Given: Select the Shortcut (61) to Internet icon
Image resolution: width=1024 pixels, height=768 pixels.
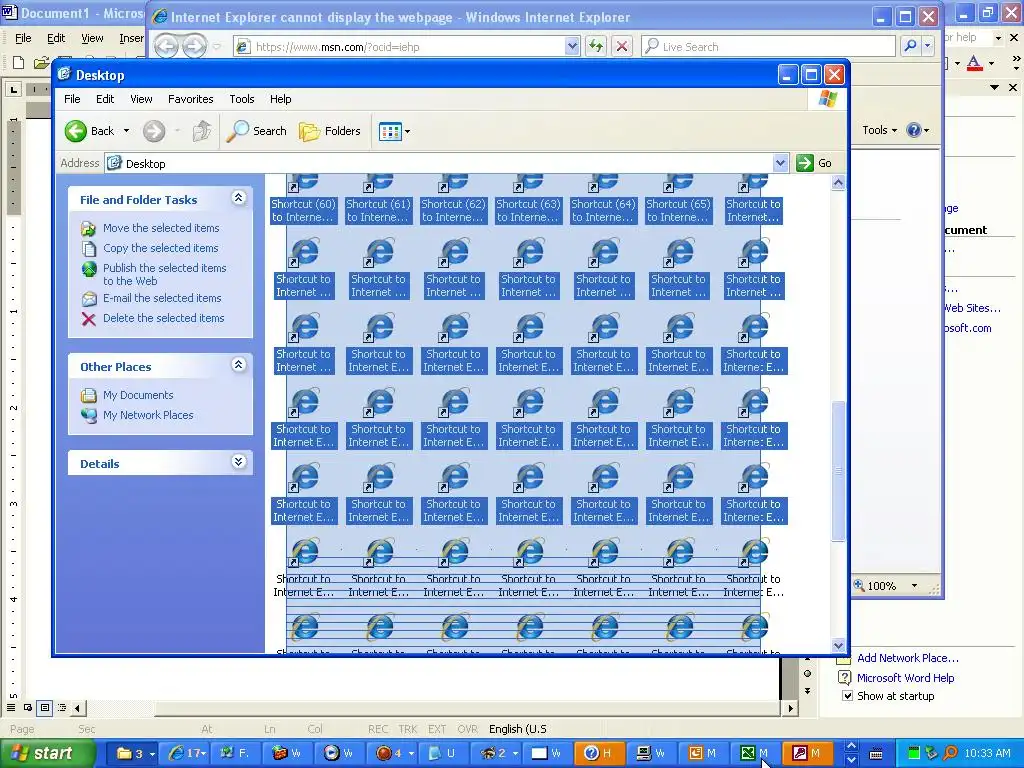Looking at the screenshot, I should tap(379, 199).
